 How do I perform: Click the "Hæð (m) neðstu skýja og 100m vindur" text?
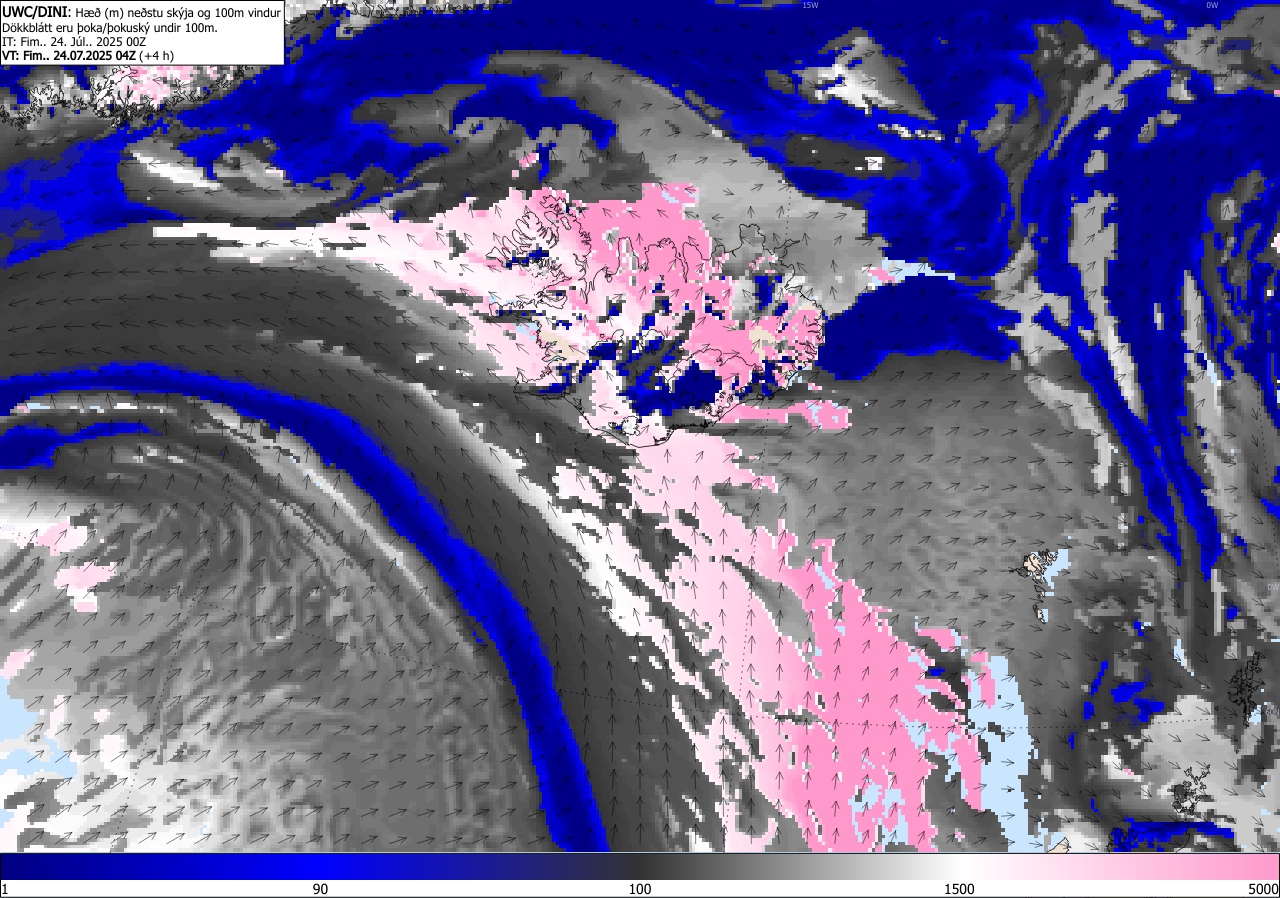(x=176, y=13)
